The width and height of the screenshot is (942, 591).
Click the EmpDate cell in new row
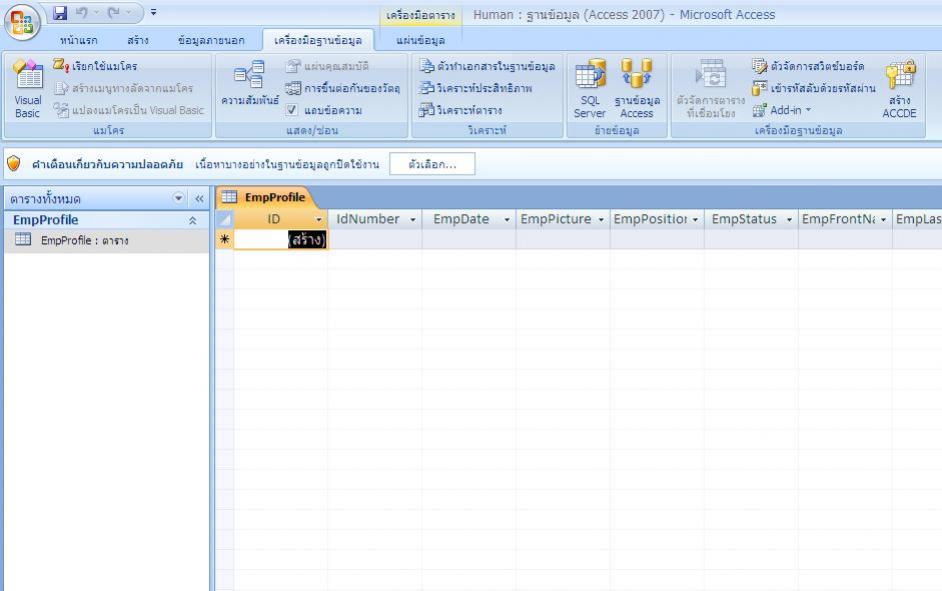469,240
